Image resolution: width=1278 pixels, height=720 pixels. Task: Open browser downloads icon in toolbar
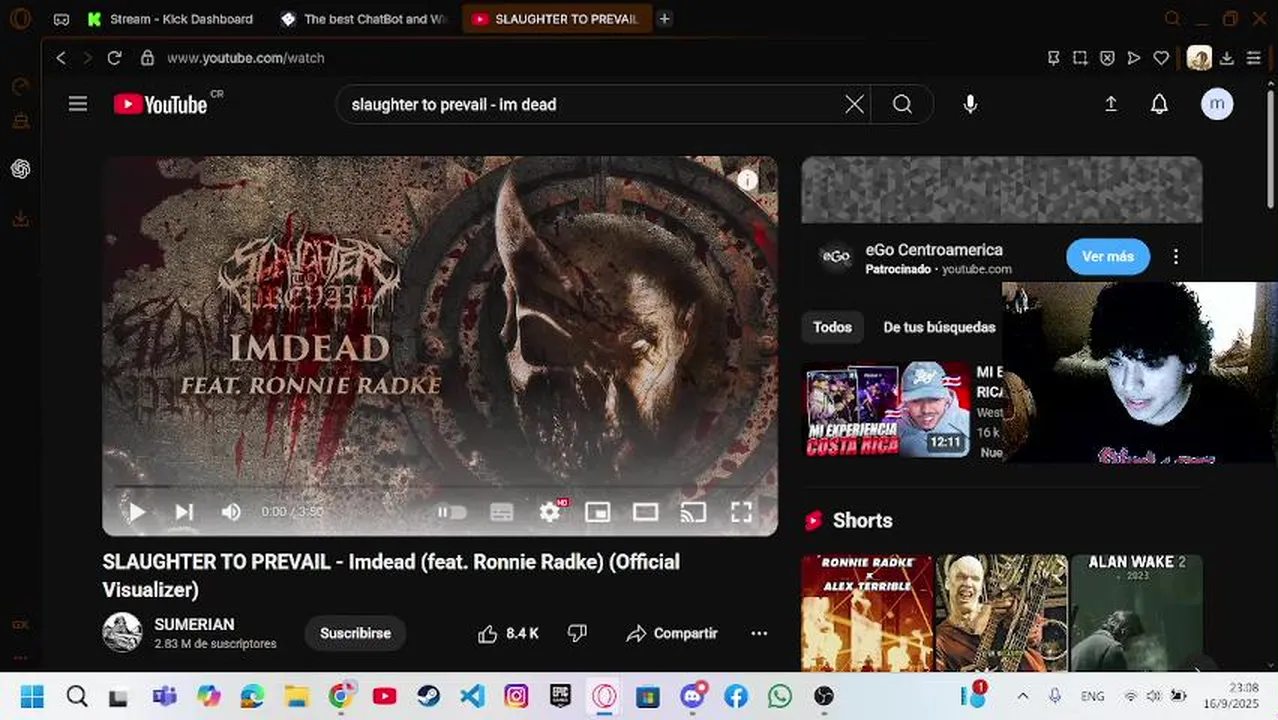coord(1227,58)
